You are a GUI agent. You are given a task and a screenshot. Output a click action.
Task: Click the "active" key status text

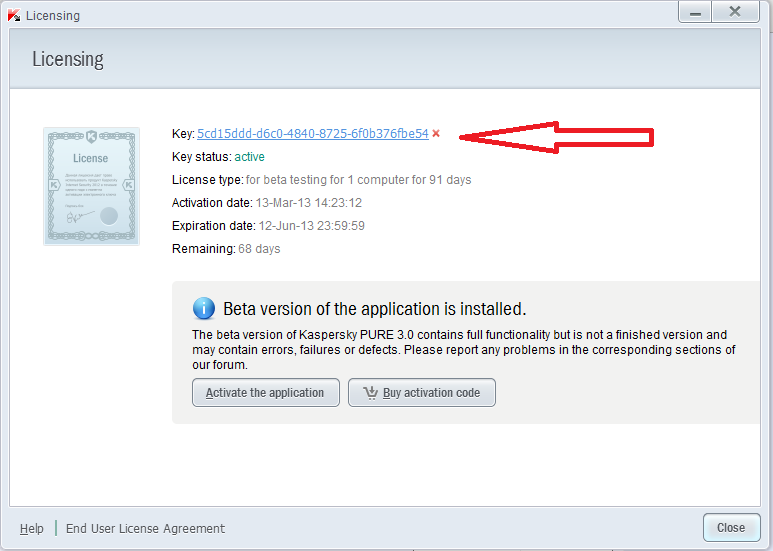(x=249, y=157)
